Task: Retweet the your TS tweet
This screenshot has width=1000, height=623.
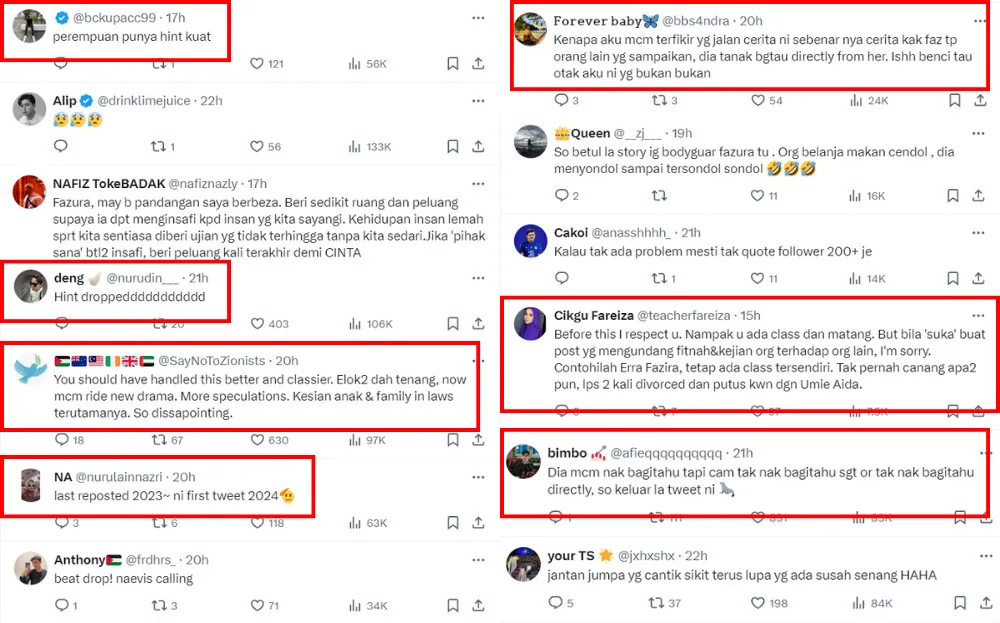Action: tap(657, 603)
